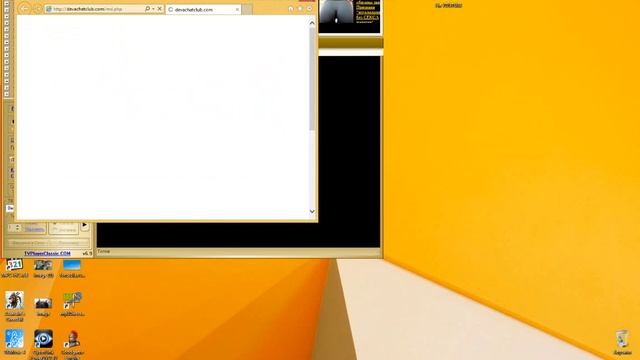
Task: Click the browser scrollbar down arrow
Action: (312, 211)
